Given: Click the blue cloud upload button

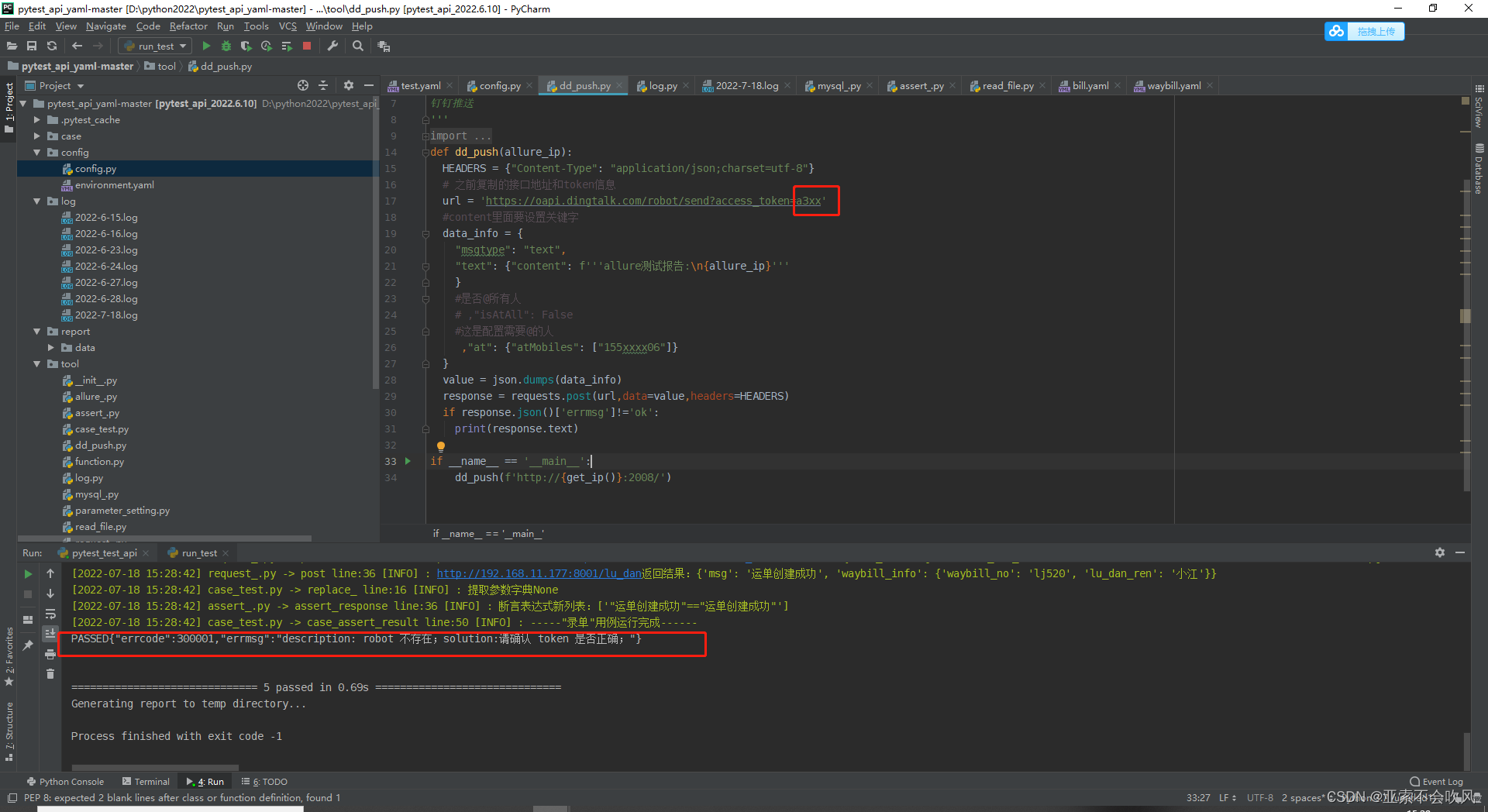Looking at the screenshot, I should (1364, 31).
